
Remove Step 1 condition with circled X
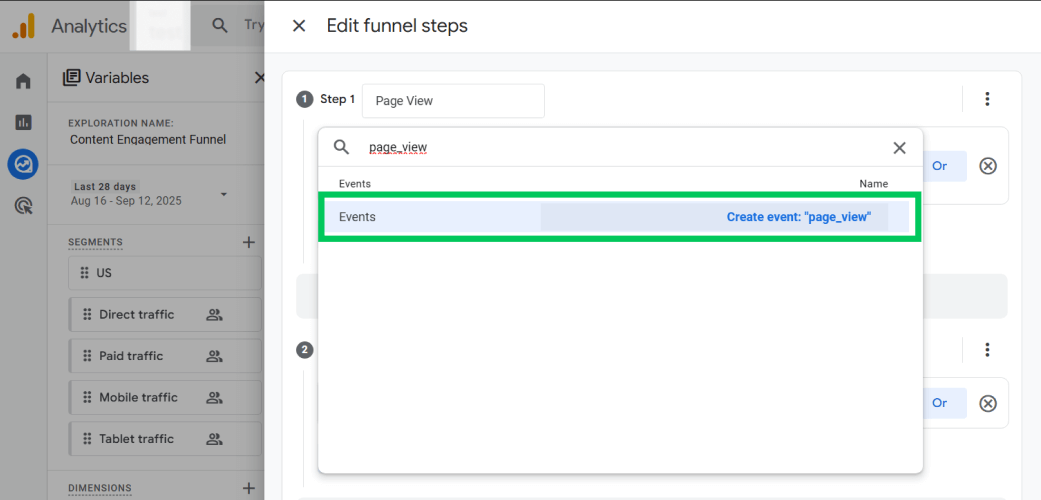tap(988, 166)
